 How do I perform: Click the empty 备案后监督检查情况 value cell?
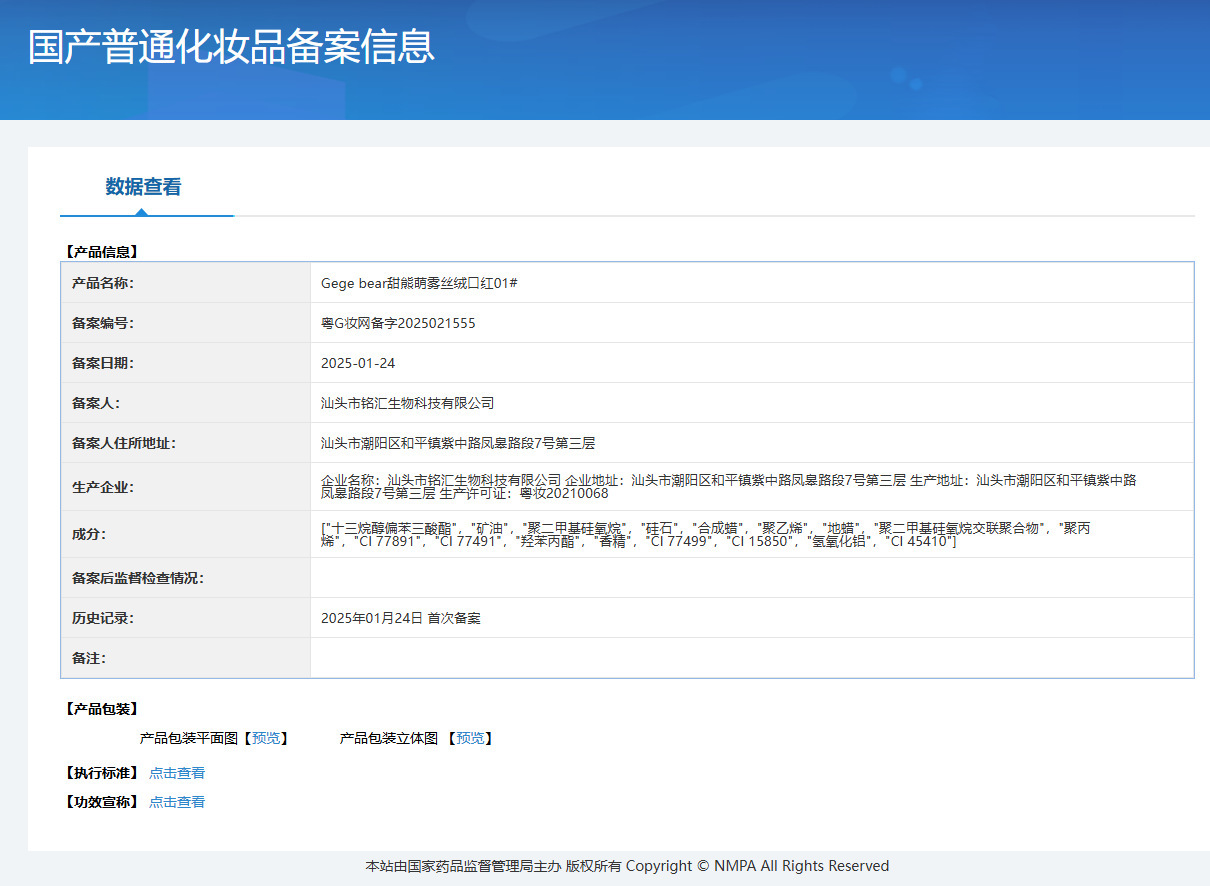tap(750, 578)
